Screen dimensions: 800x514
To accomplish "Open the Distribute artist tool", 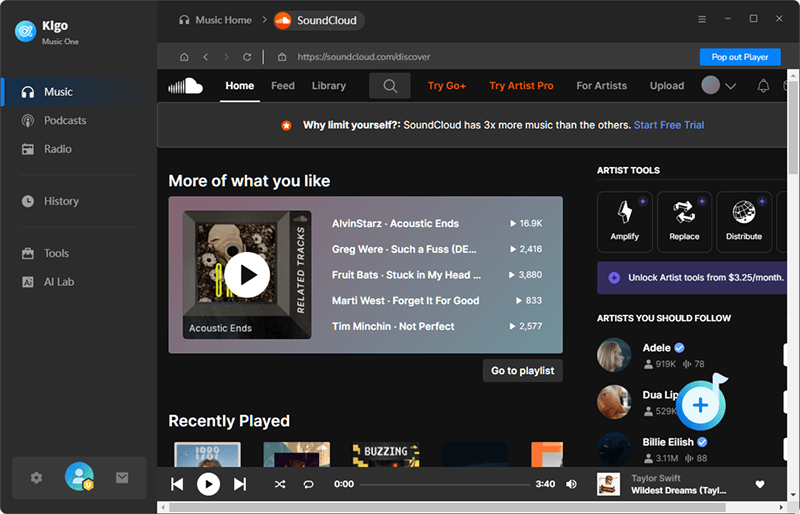I will (x=744, y=222).
